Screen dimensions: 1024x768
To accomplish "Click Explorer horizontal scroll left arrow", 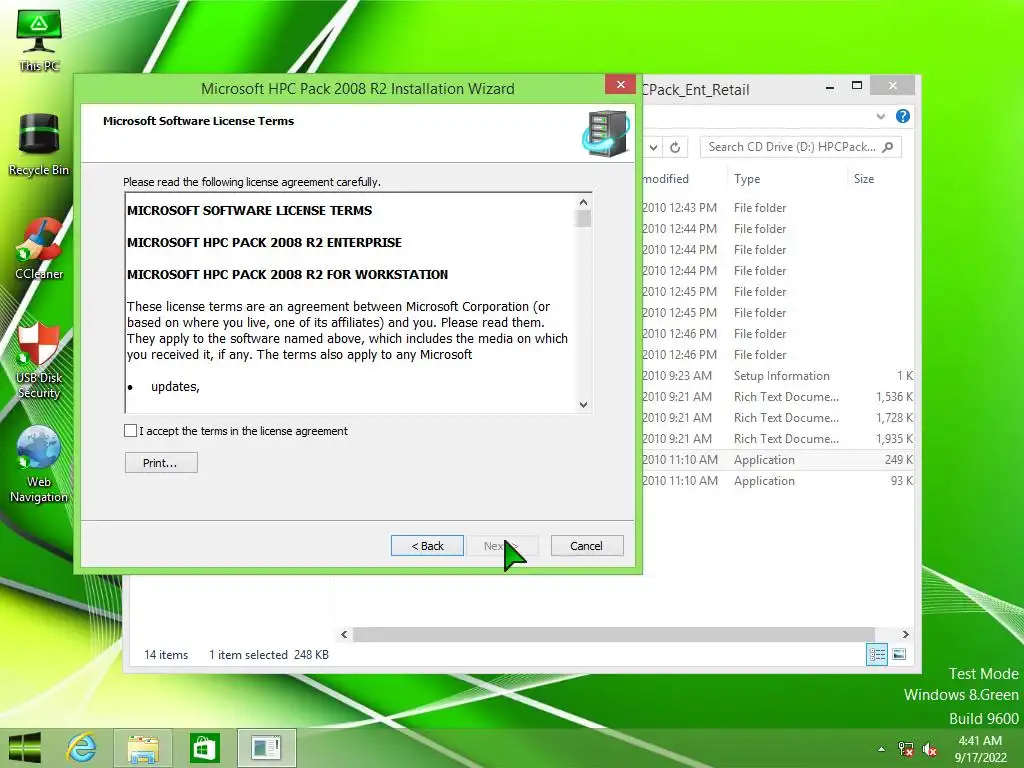I will [x=344, y=634].
